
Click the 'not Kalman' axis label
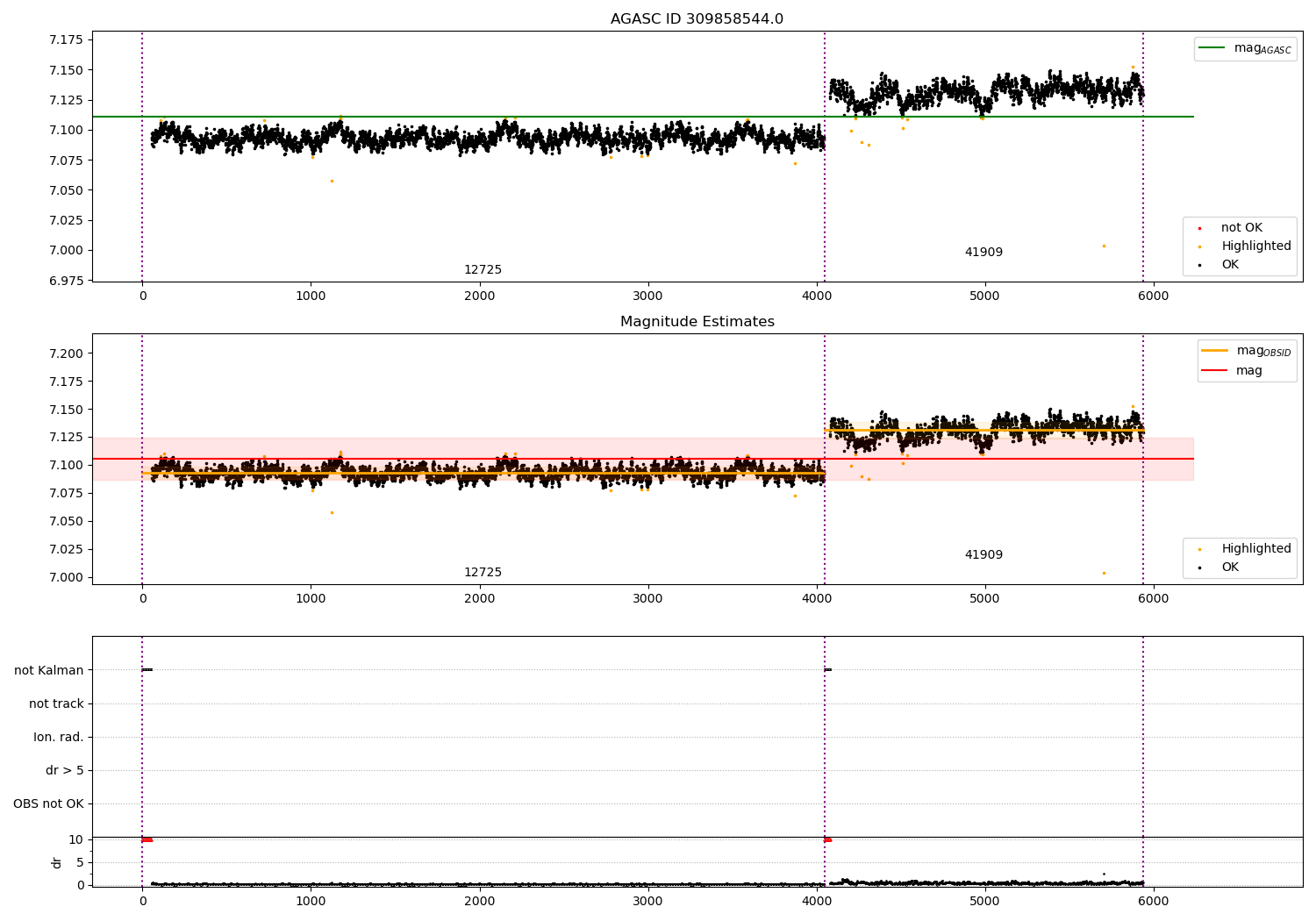coord(49,671)
